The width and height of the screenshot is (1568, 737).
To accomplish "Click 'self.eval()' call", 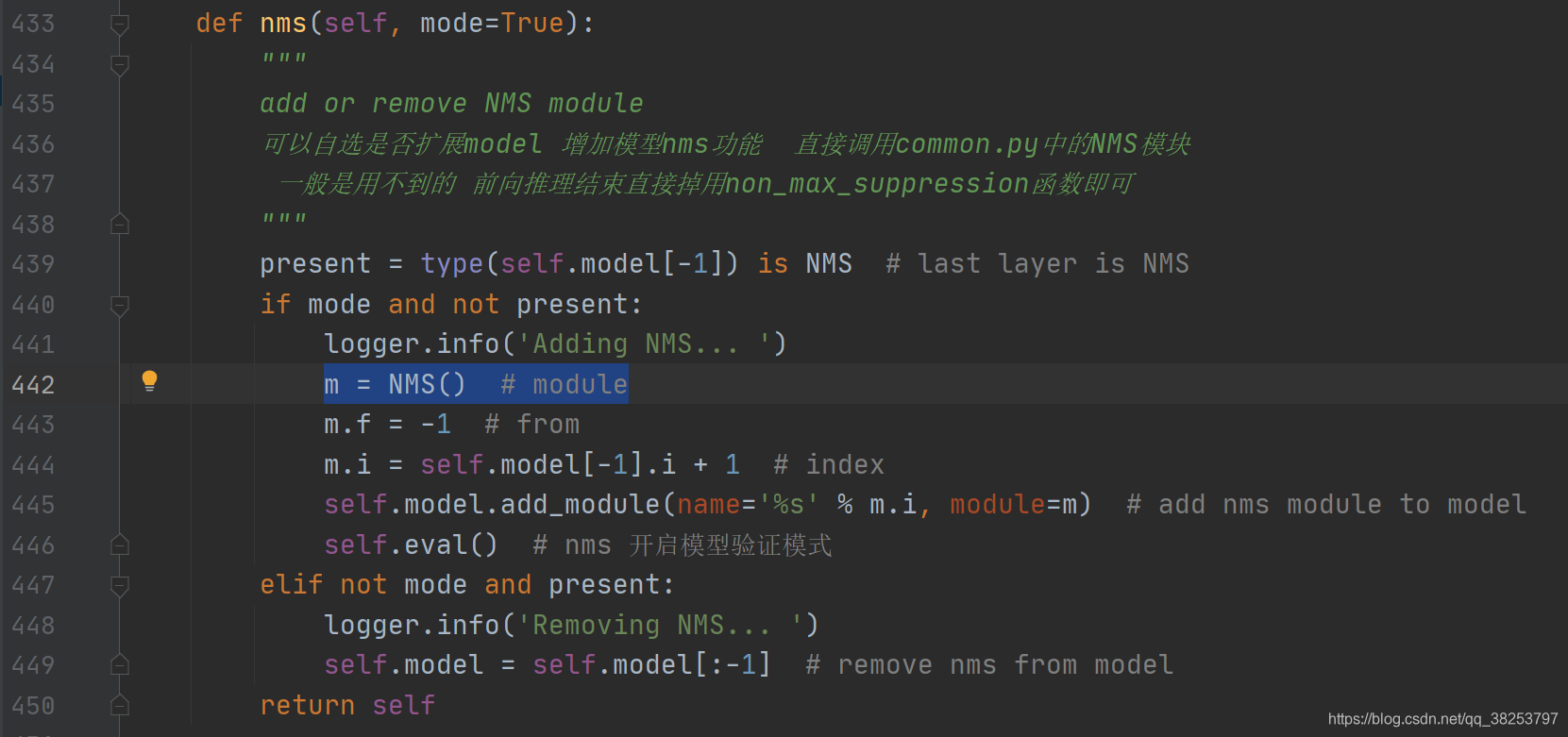I will (x=411, y=545).
